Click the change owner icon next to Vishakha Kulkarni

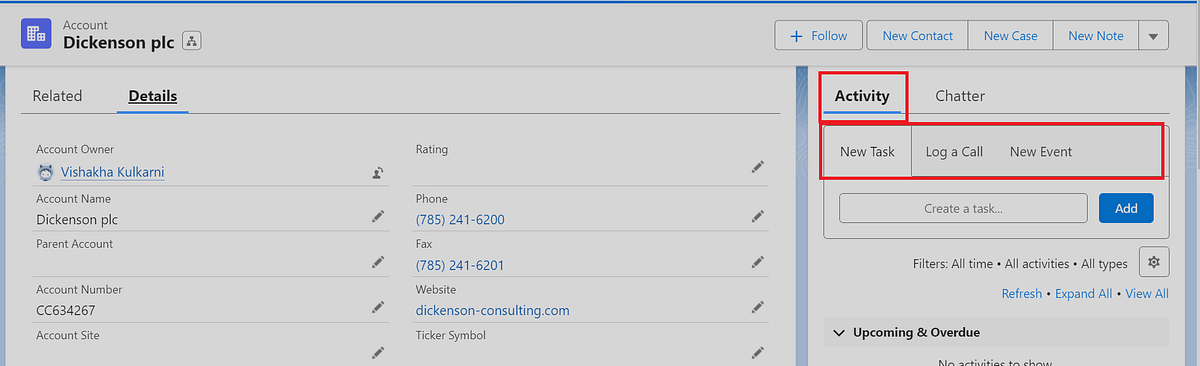(x=377, y=172)
